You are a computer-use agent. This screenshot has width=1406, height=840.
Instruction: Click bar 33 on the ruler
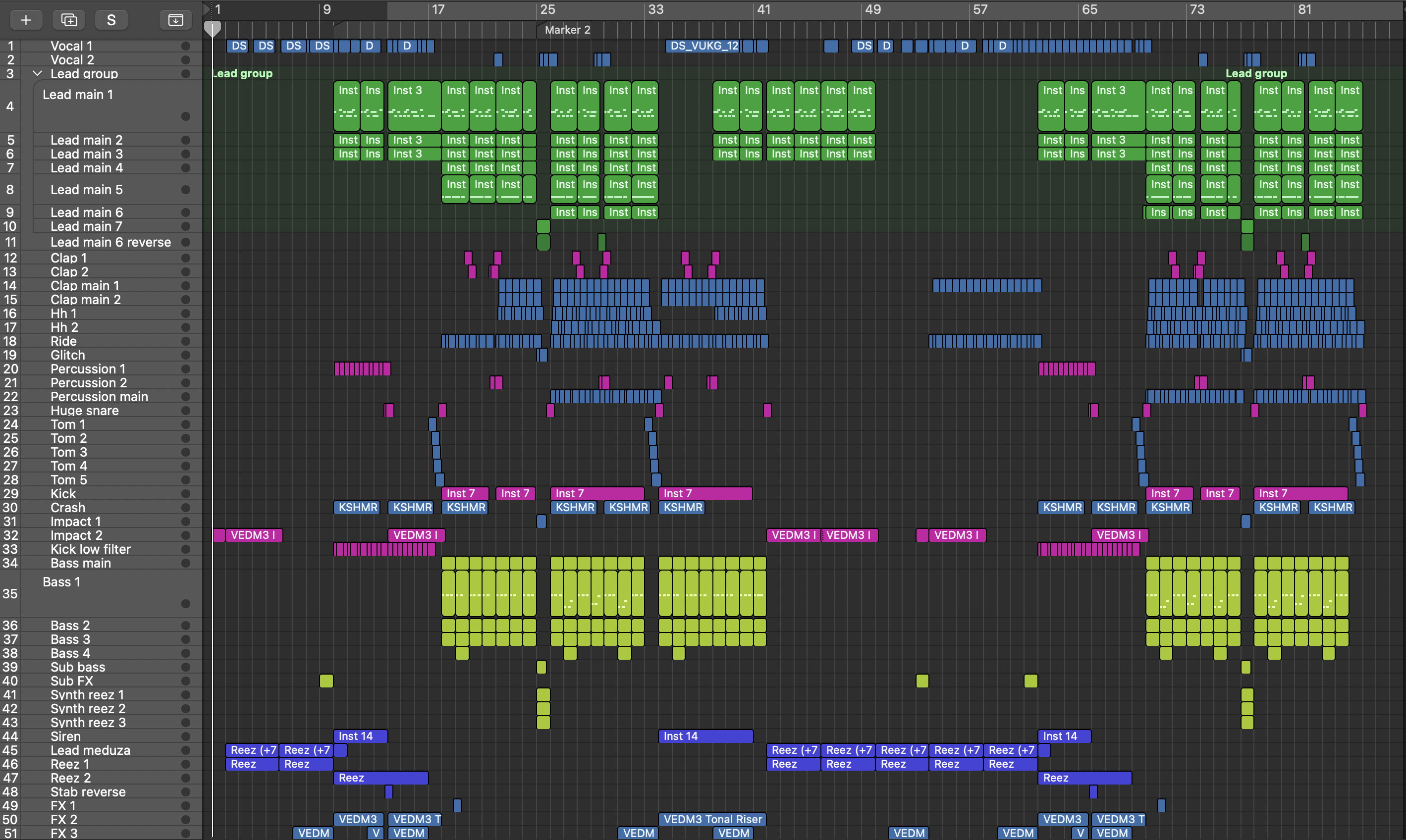coord(655,9)
